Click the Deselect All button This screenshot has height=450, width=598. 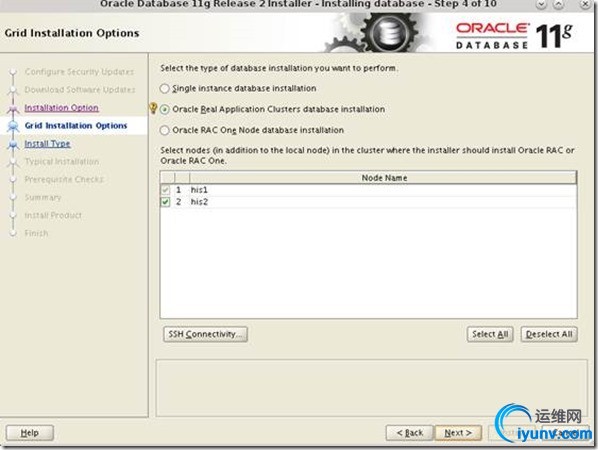click(549, 334)
